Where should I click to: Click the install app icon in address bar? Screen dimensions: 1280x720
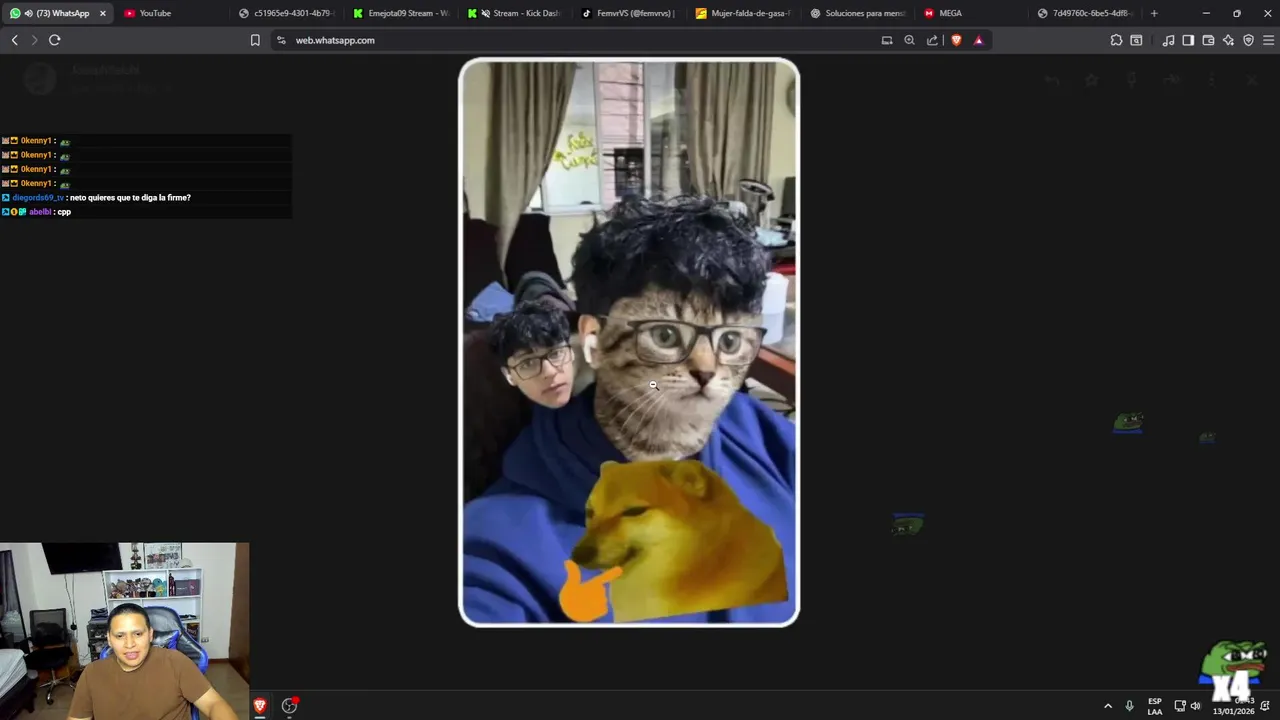point(887,40)
